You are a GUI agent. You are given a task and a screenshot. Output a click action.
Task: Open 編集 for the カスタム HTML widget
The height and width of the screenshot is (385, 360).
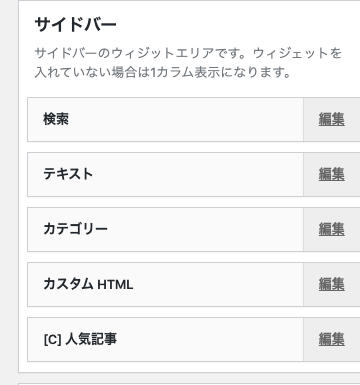coord(331,284)
